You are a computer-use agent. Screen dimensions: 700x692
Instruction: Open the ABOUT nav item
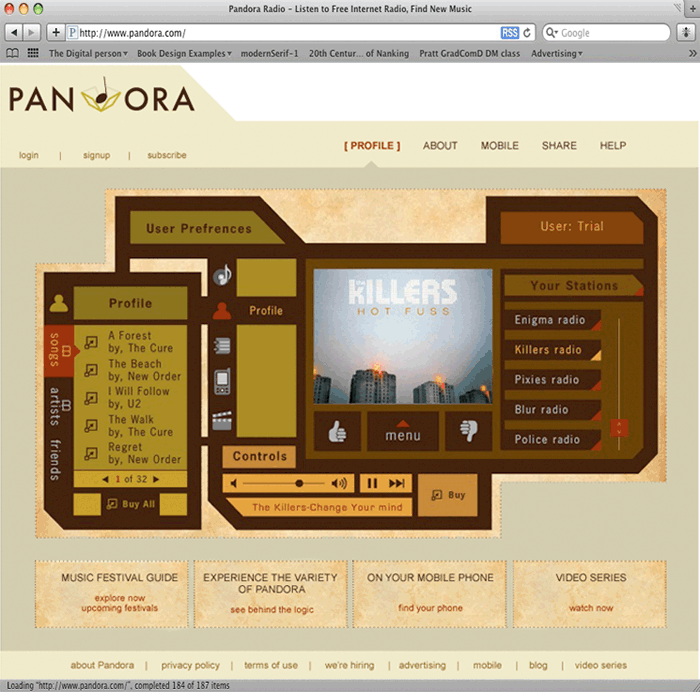[440, 146]
